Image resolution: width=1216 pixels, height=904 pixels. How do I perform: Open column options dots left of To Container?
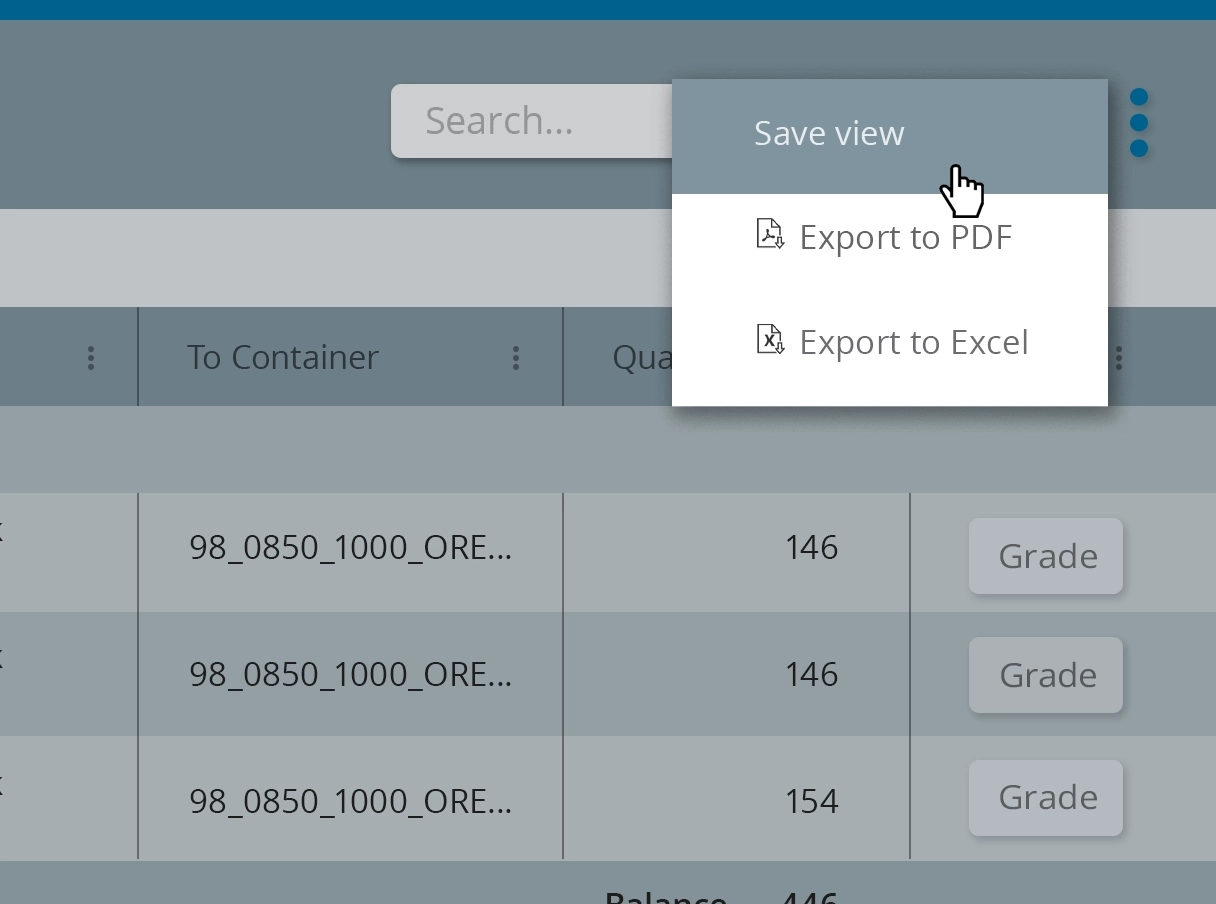tap(91, 358)
